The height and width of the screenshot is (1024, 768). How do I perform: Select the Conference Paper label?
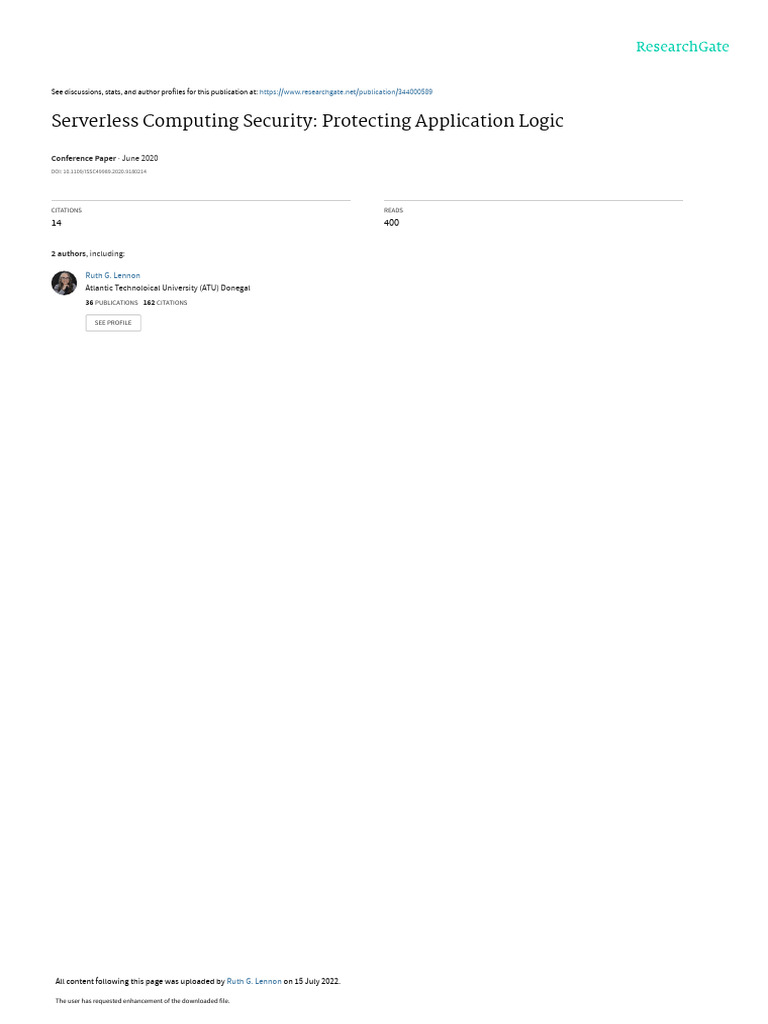tap(84, 158)
